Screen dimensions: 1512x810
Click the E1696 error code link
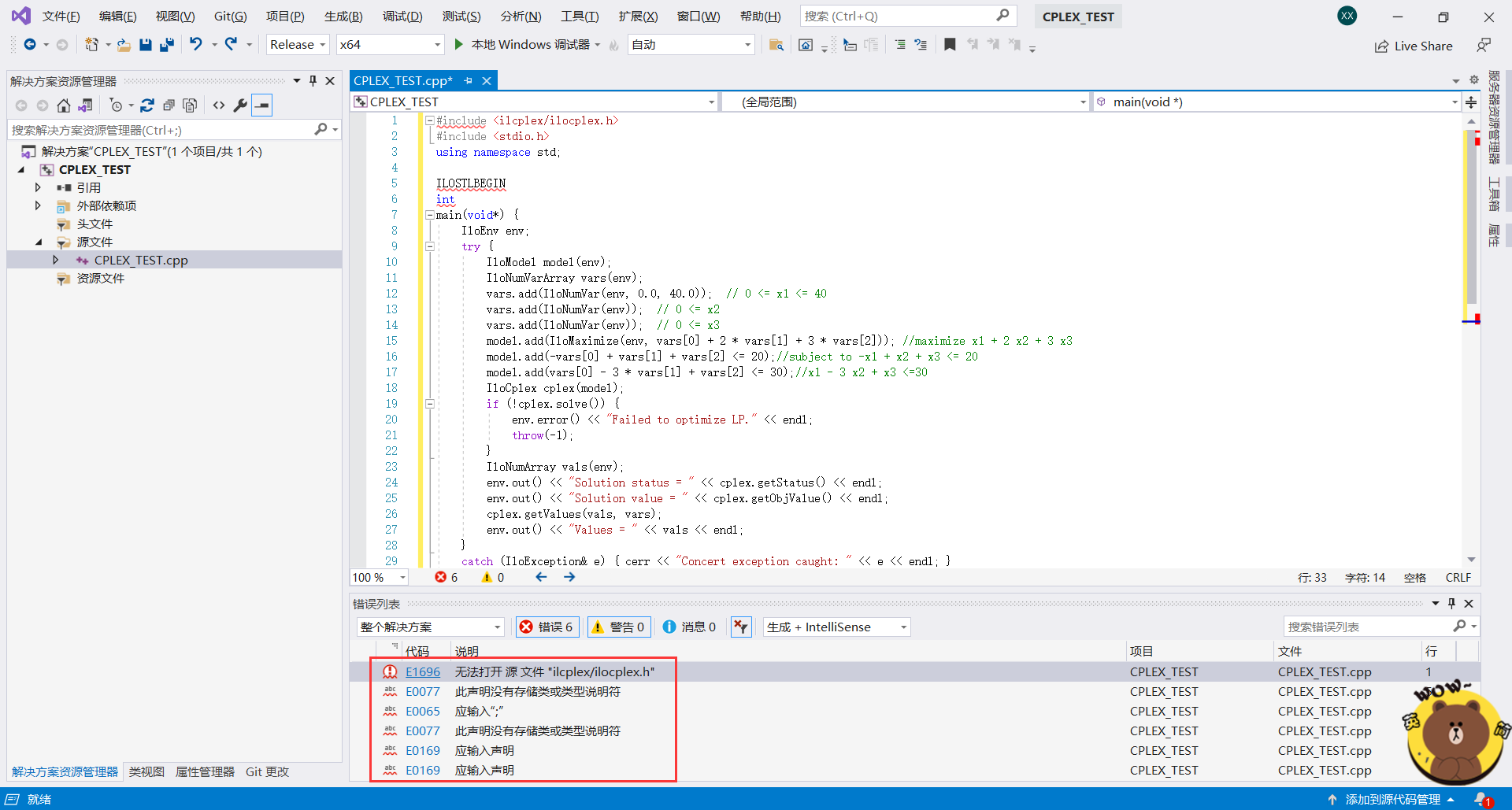(422, 671)
